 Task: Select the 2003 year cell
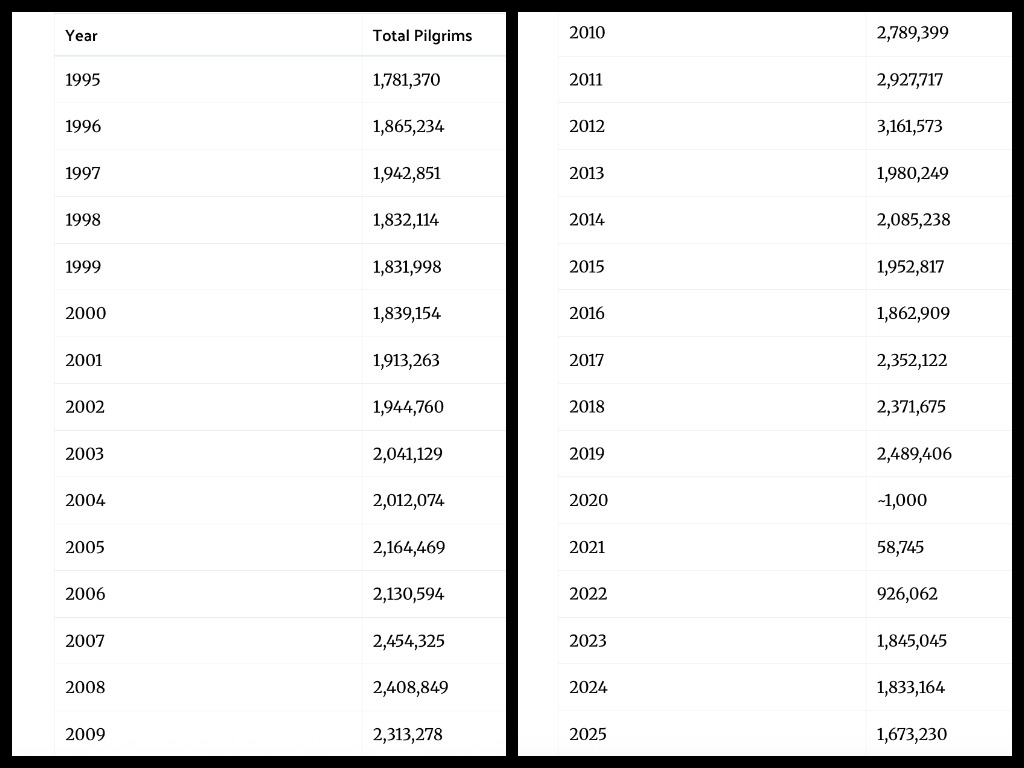click(x=85, y=454)
